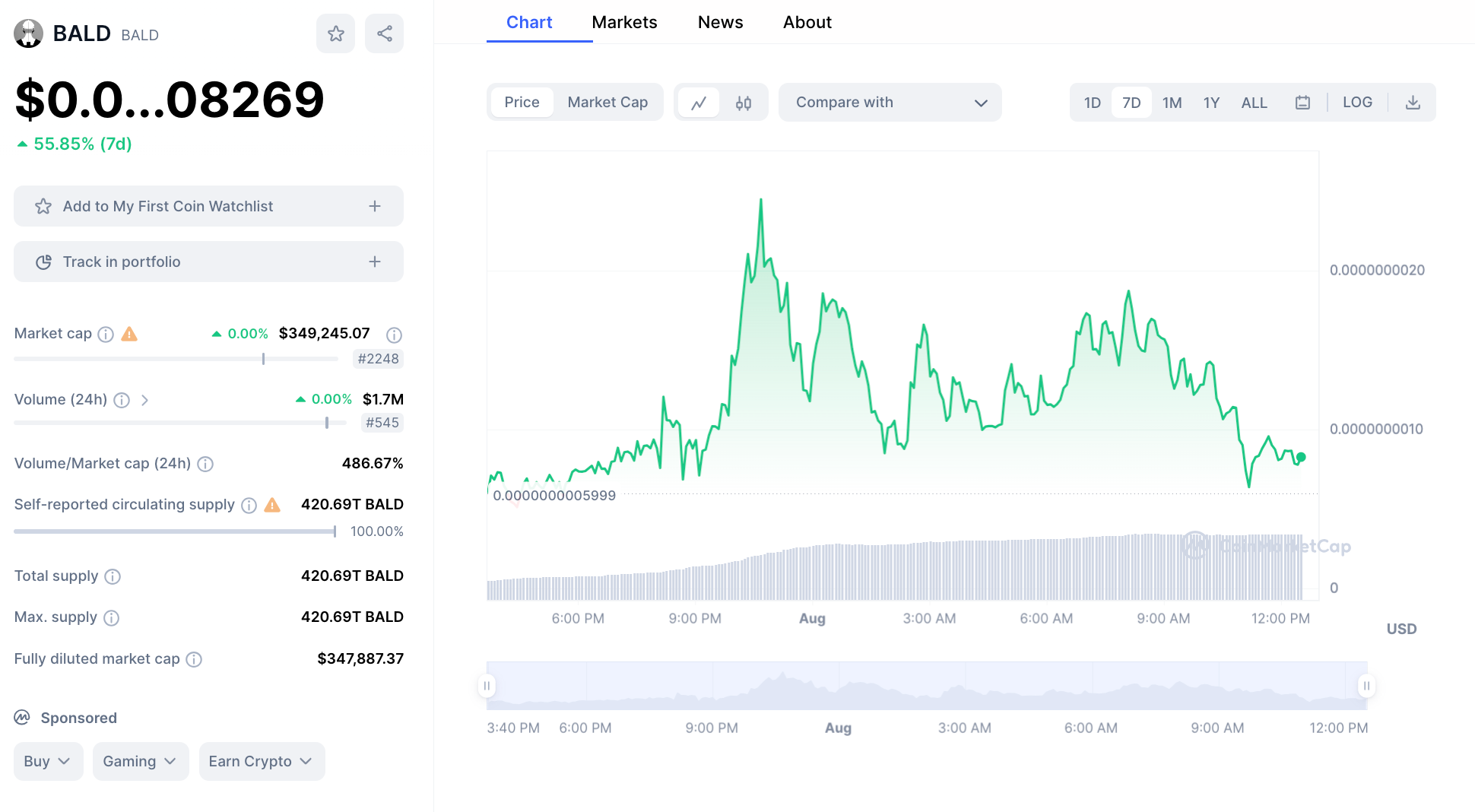Click the left handle of range slider

click(x=487, y=686)
